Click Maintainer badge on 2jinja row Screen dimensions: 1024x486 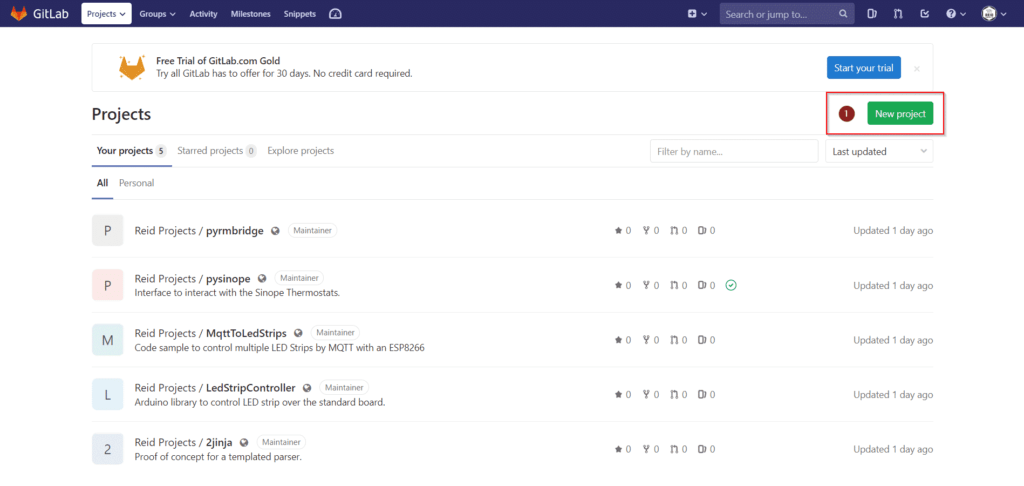[x=281, y=442]
